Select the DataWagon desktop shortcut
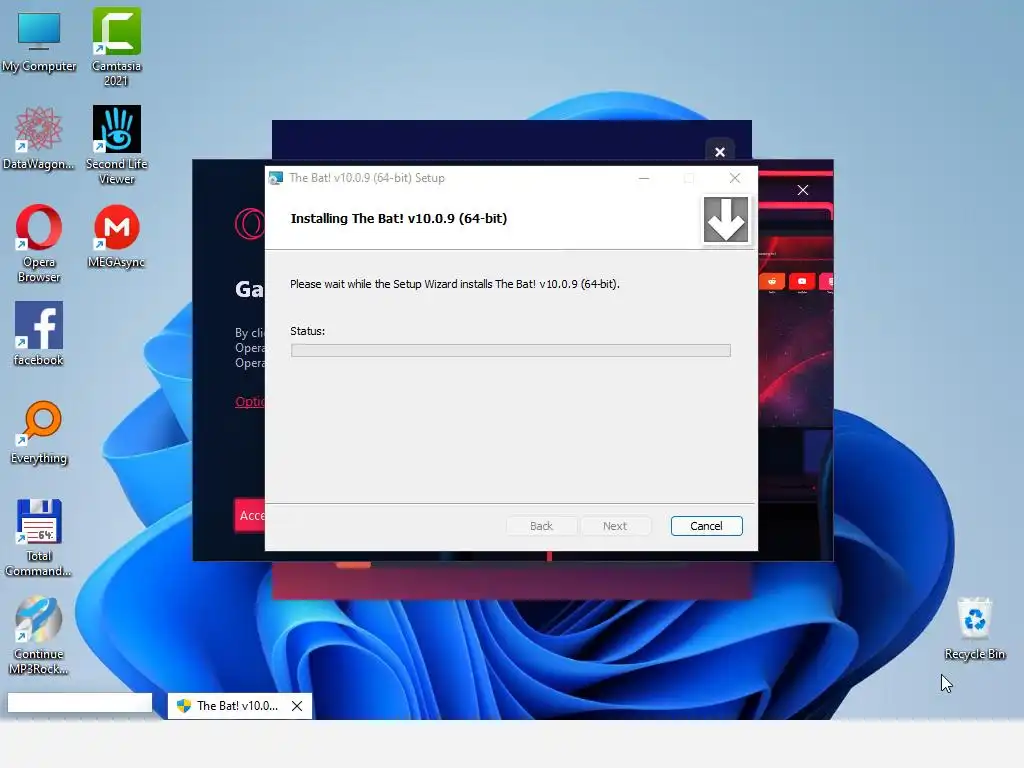Viewport: 1024px width, 768px height. pos(39,138)
